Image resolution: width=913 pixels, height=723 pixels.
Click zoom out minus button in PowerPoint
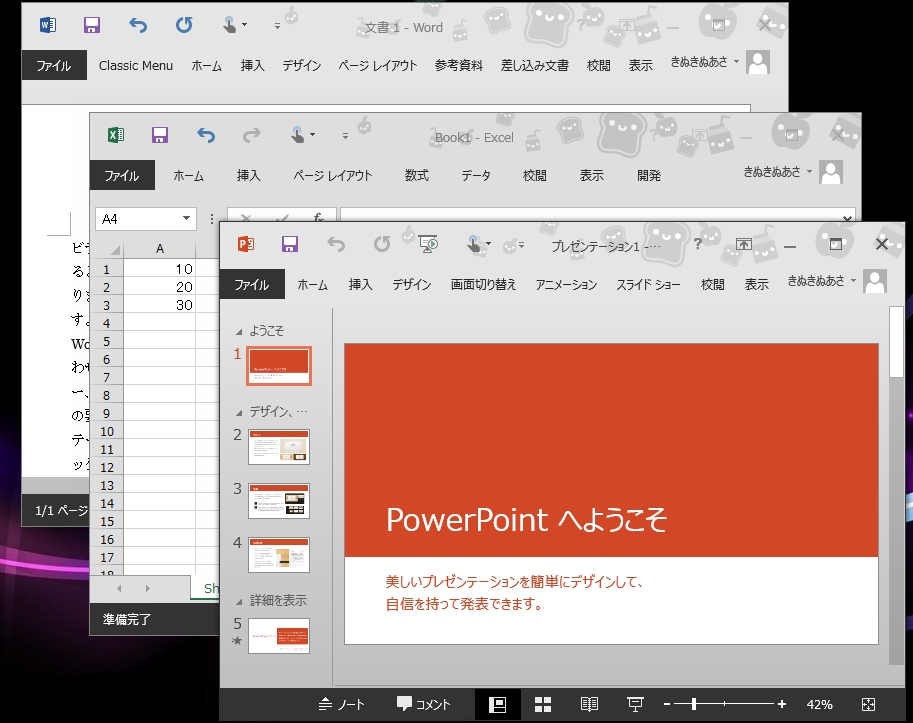coord(667,704)
